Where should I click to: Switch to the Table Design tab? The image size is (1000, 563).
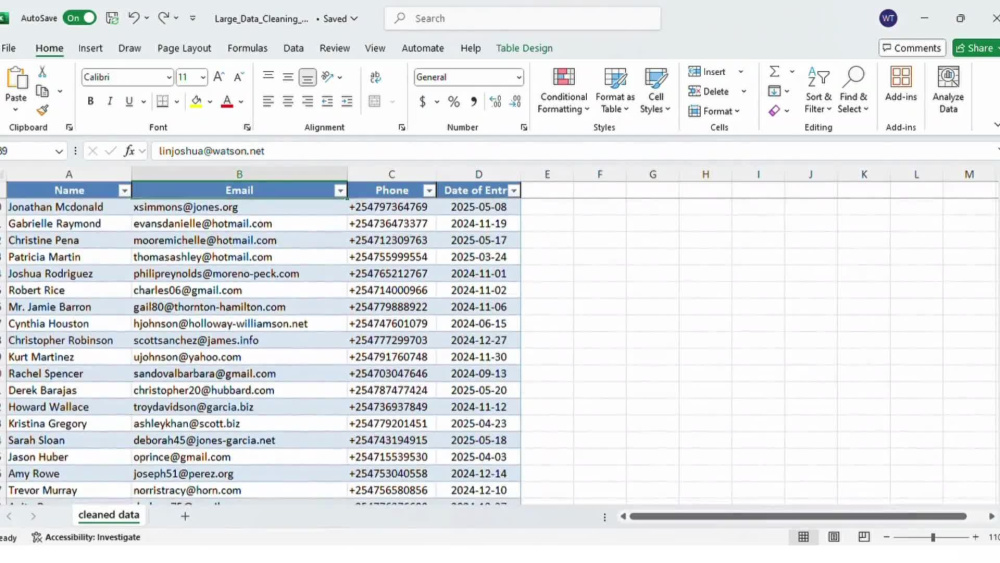[x=524, y=48]
